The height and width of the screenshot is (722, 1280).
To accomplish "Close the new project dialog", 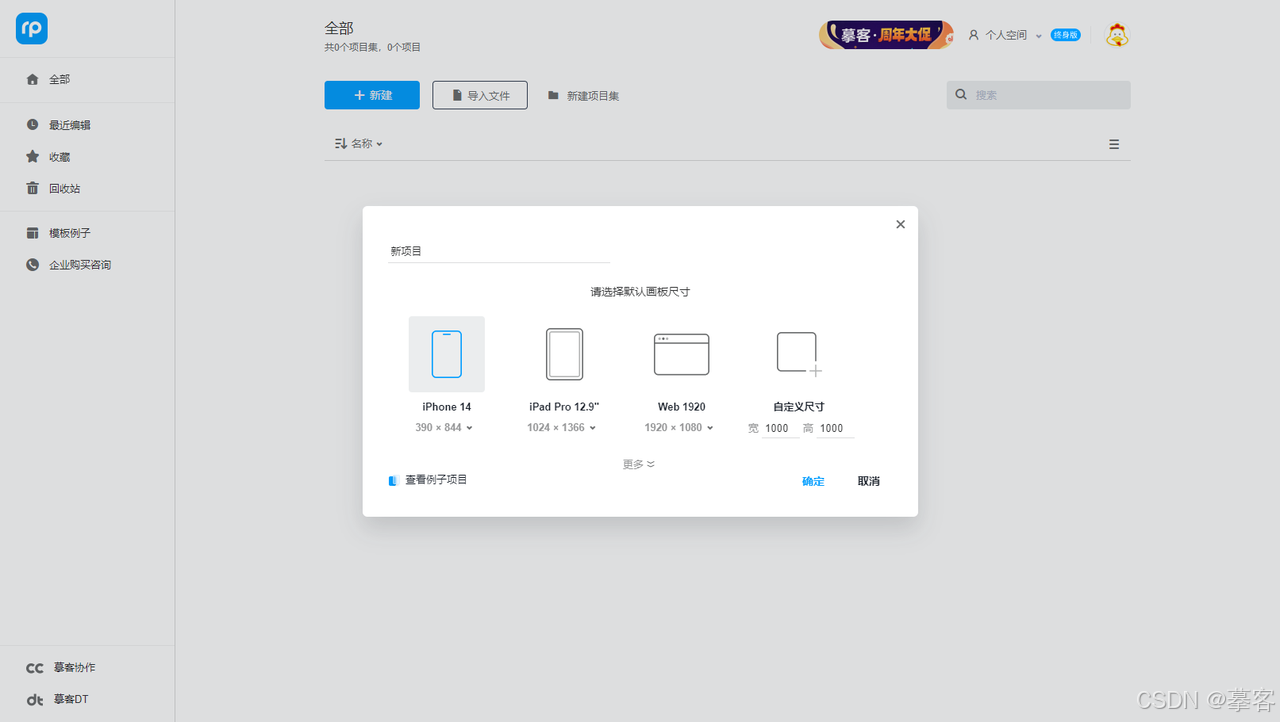I will pyautogui.click(x=900, y=224).
